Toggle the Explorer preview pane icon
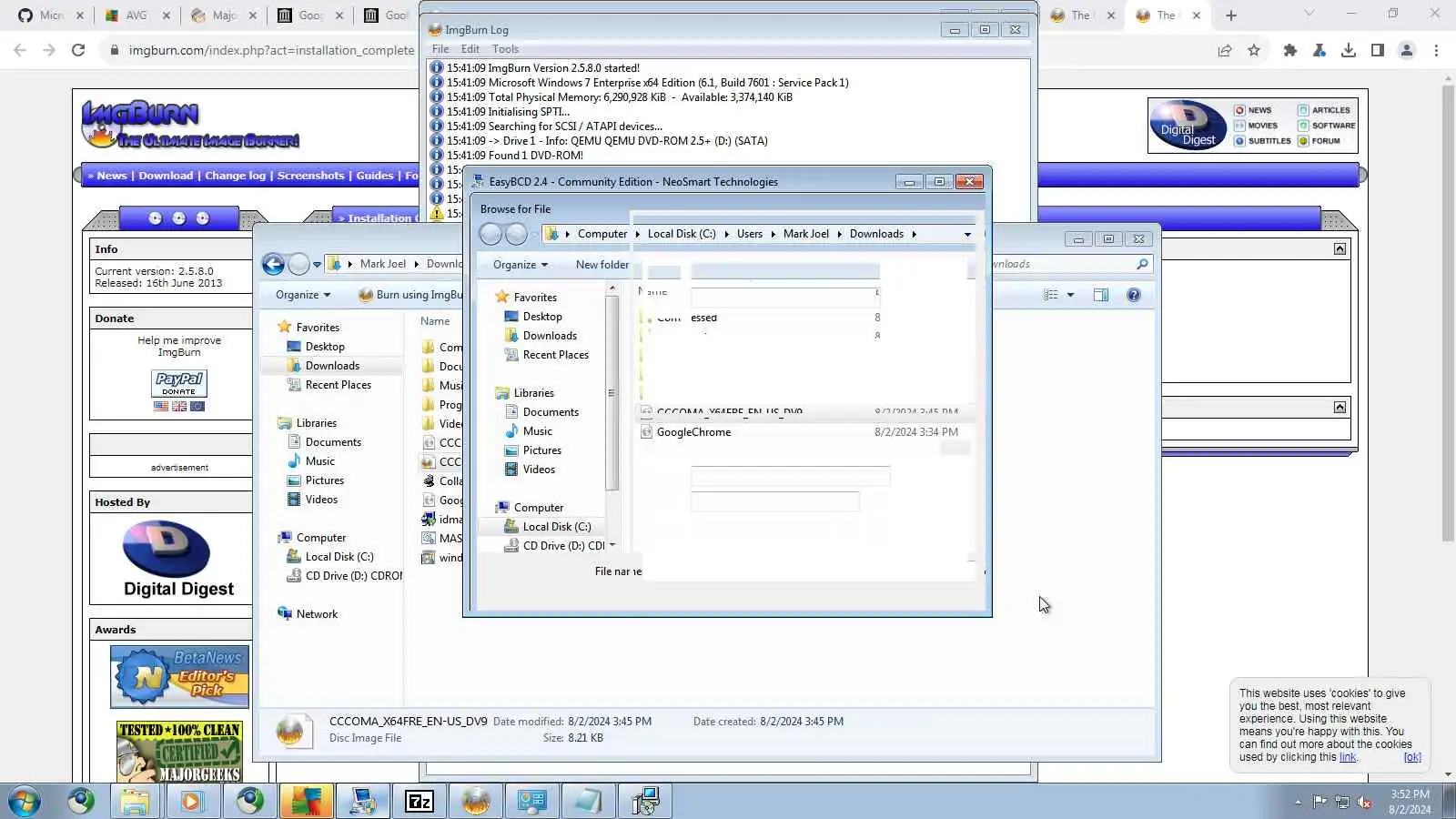 1101,295
